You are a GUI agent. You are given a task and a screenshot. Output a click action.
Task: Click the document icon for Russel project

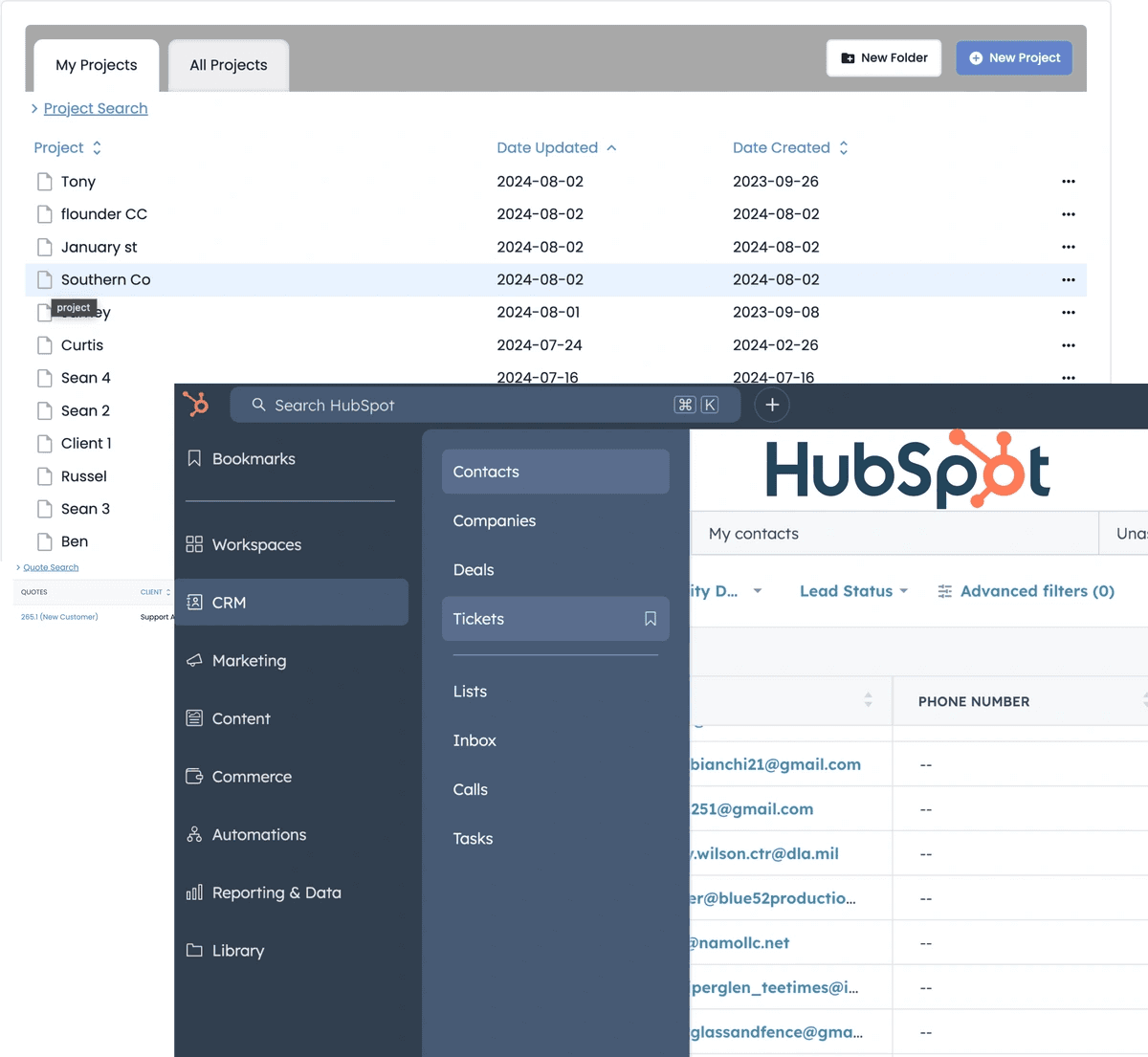tap(44, 475)
